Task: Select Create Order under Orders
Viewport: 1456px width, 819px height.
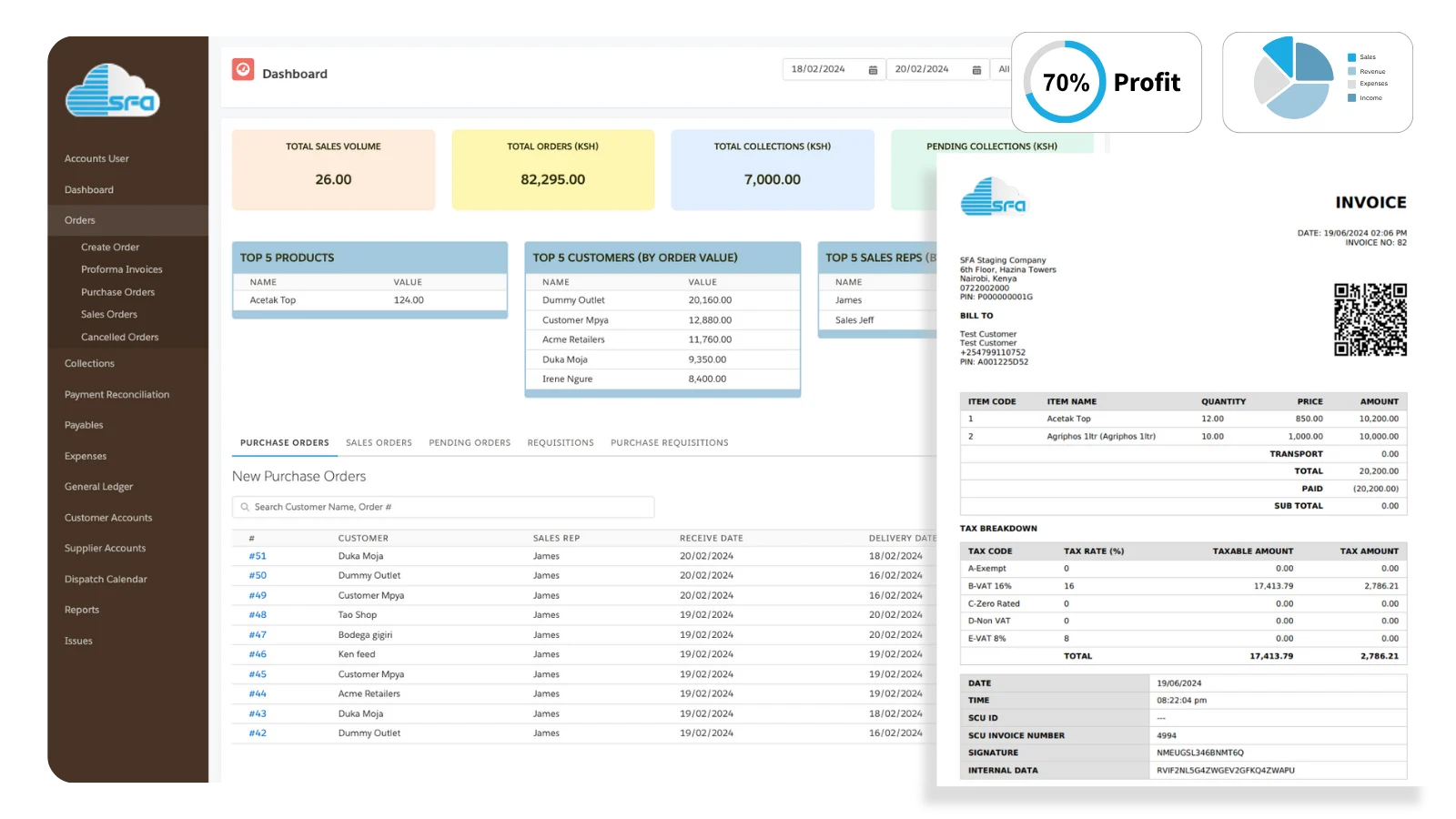Action: [110, 247]
